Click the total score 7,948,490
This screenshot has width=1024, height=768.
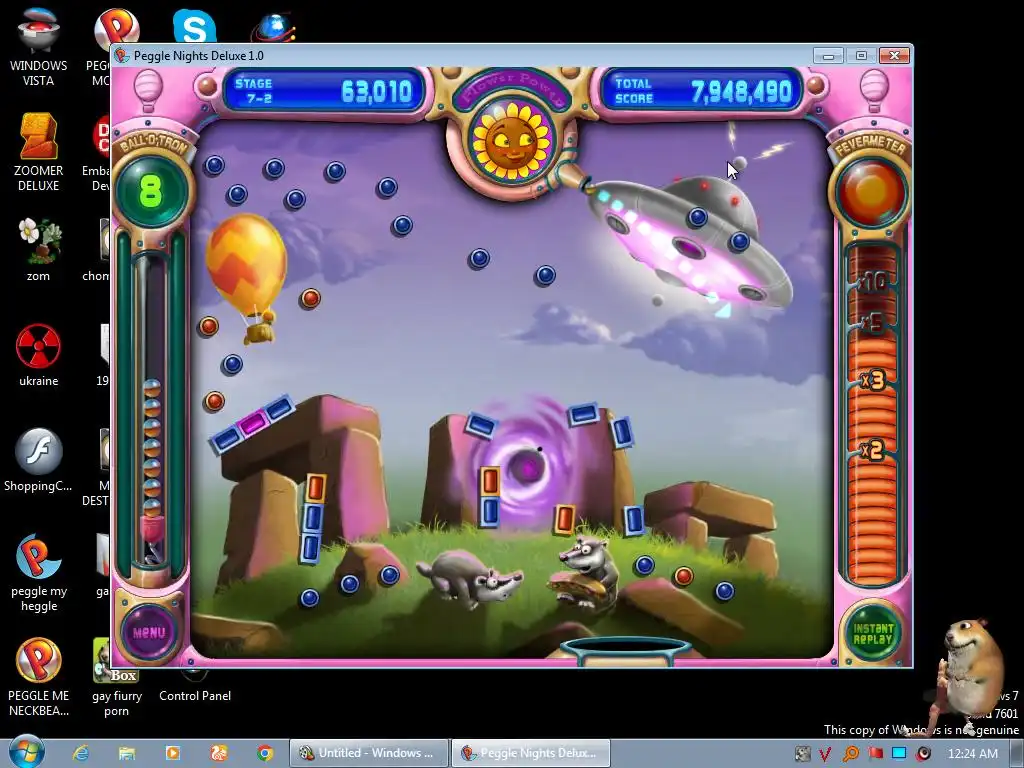click(x=741, y=91)
